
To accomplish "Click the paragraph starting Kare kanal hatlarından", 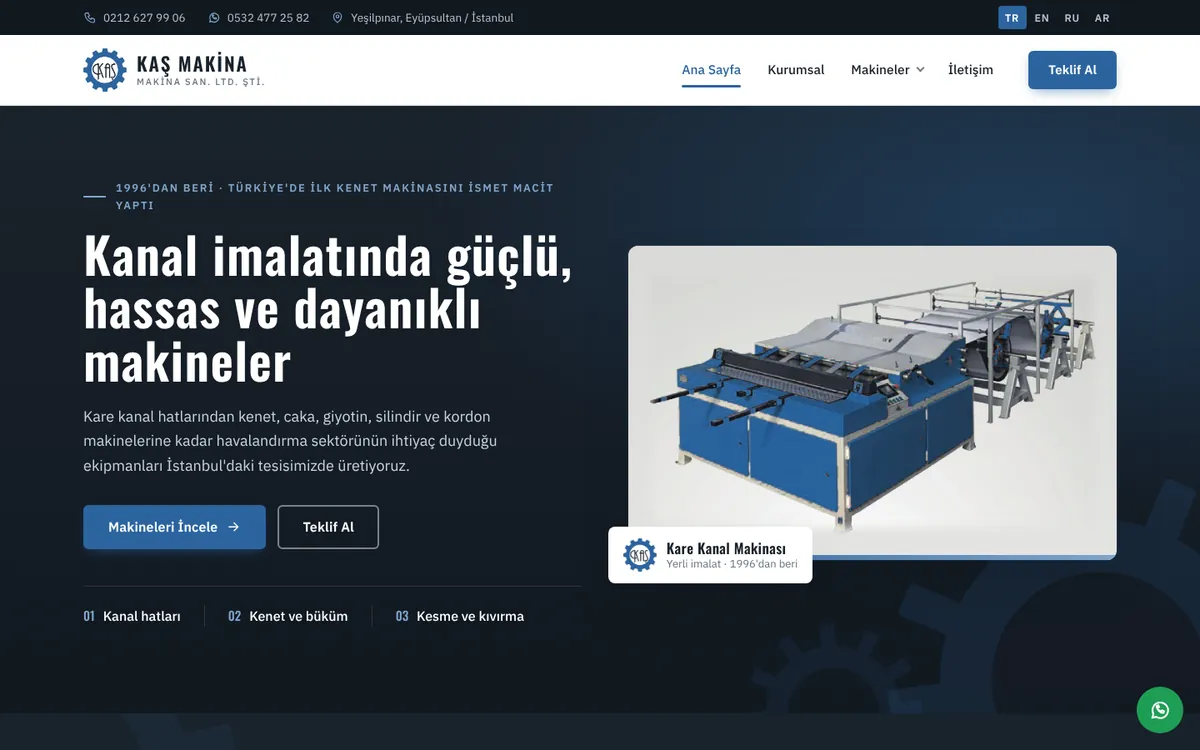I will (x=290, y=441).
